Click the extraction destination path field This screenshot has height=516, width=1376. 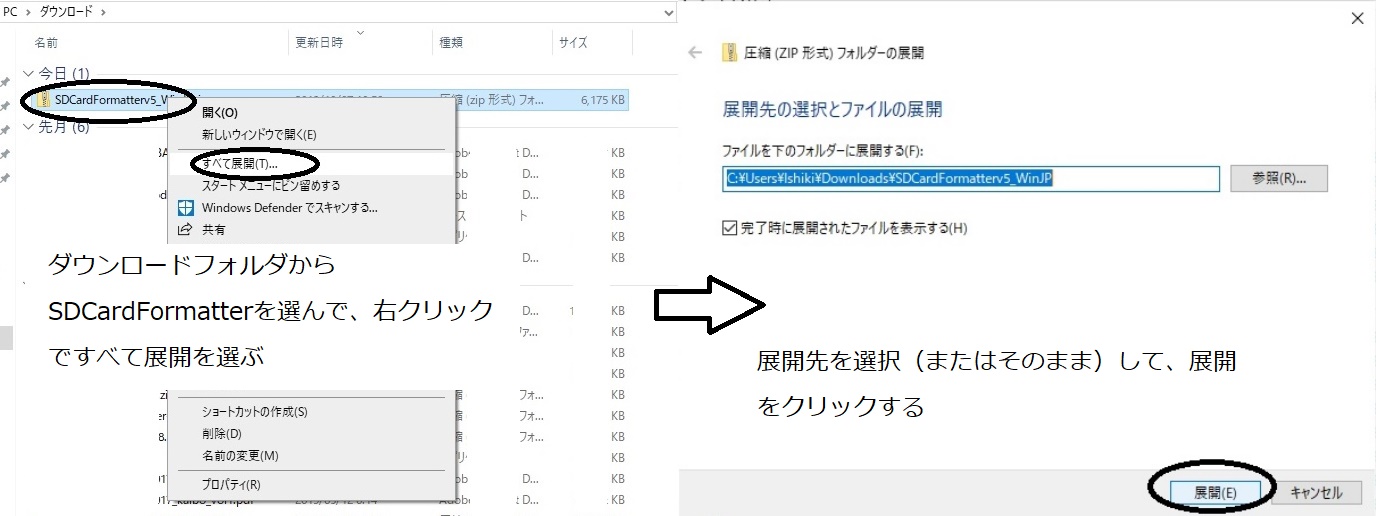tap(970, 179)
